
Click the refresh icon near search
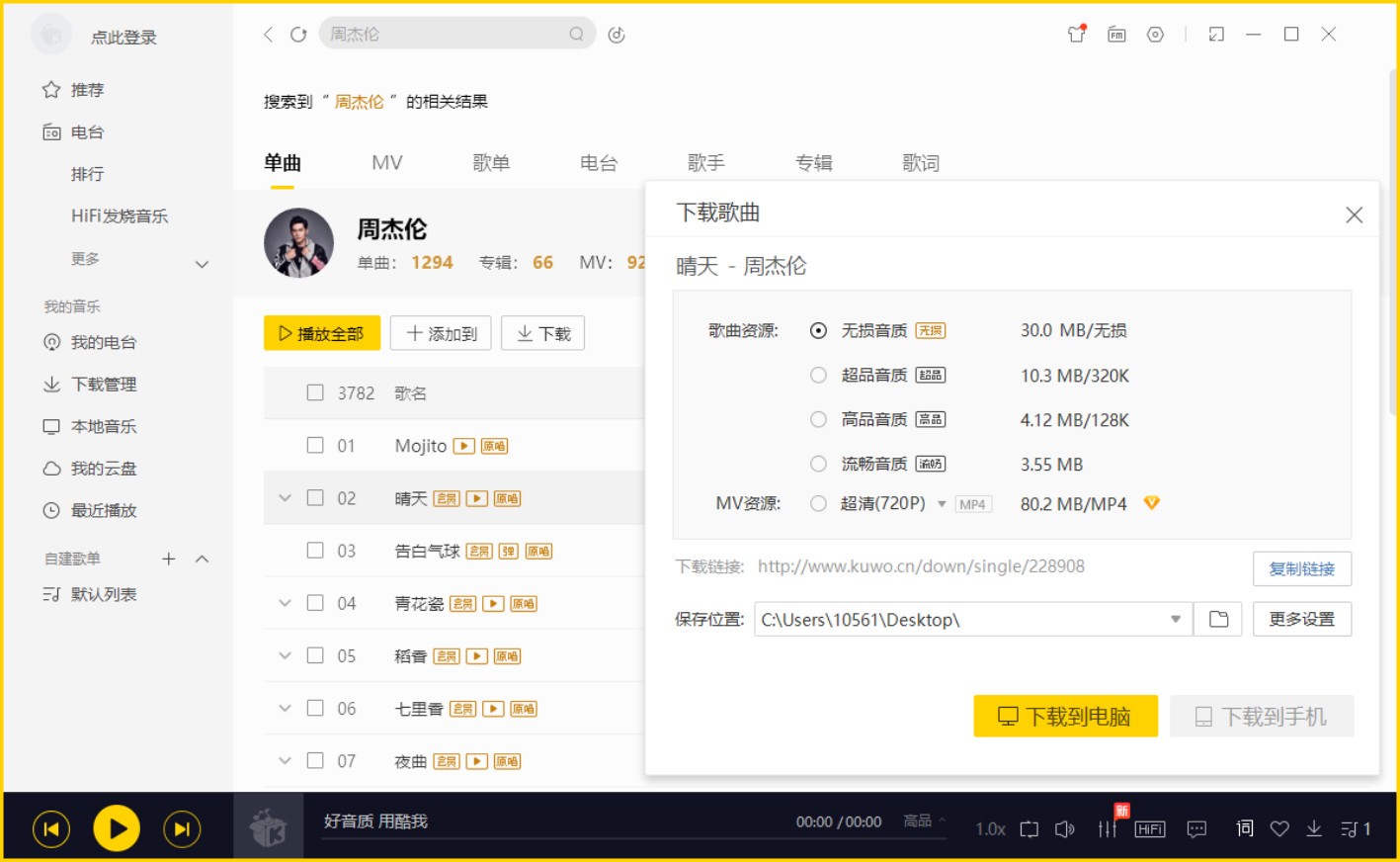(298, 35)
